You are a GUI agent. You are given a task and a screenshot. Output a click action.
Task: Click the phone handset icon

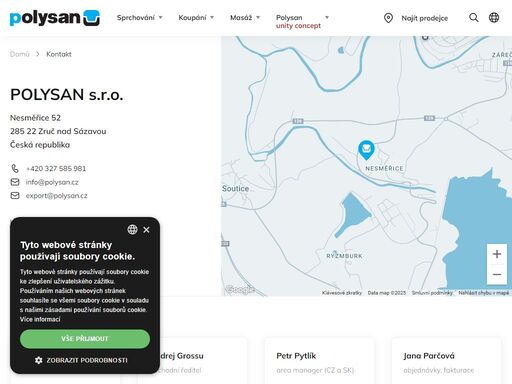tap(15, 169)
